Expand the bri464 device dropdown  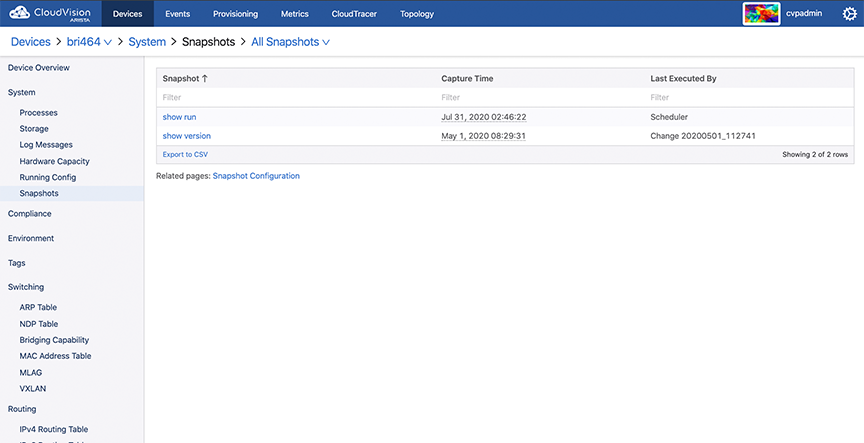click(89, 42)
